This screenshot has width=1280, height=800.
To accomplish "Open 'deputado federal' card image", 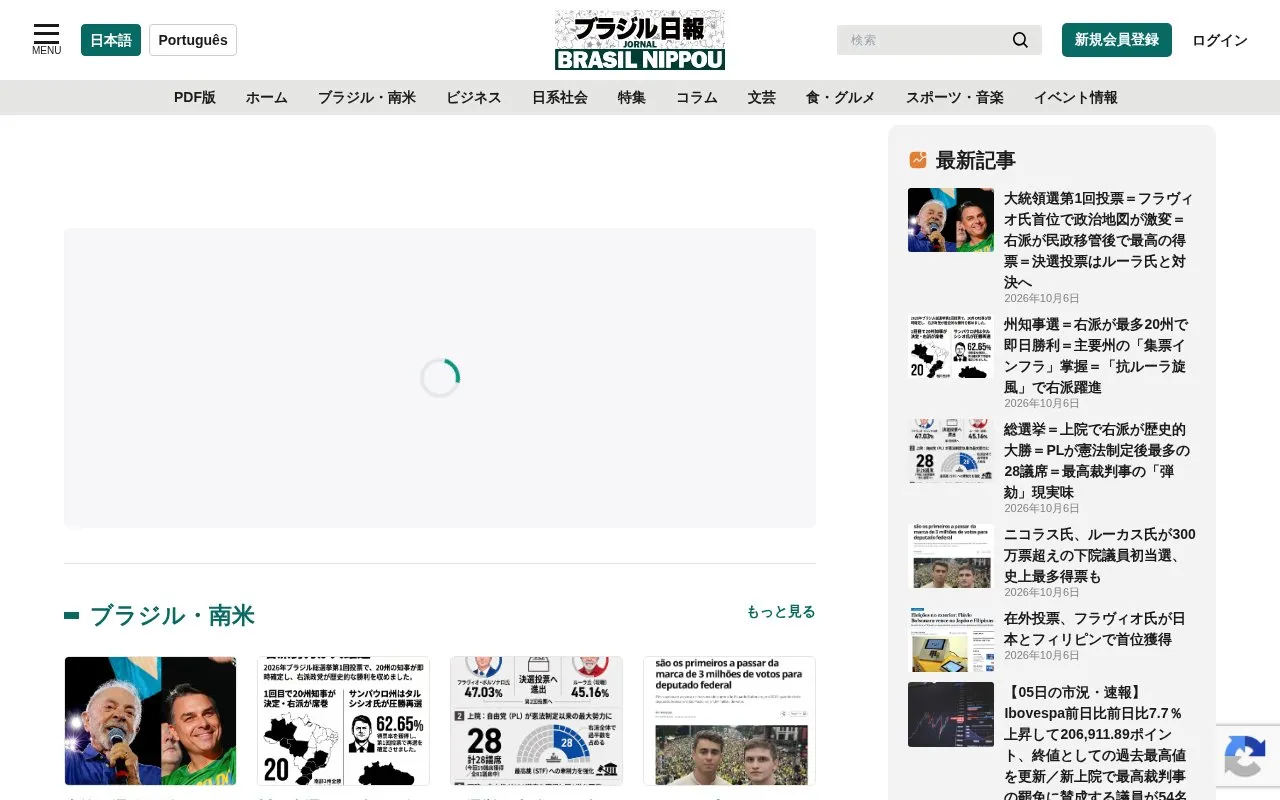I will tap(729, 721).
